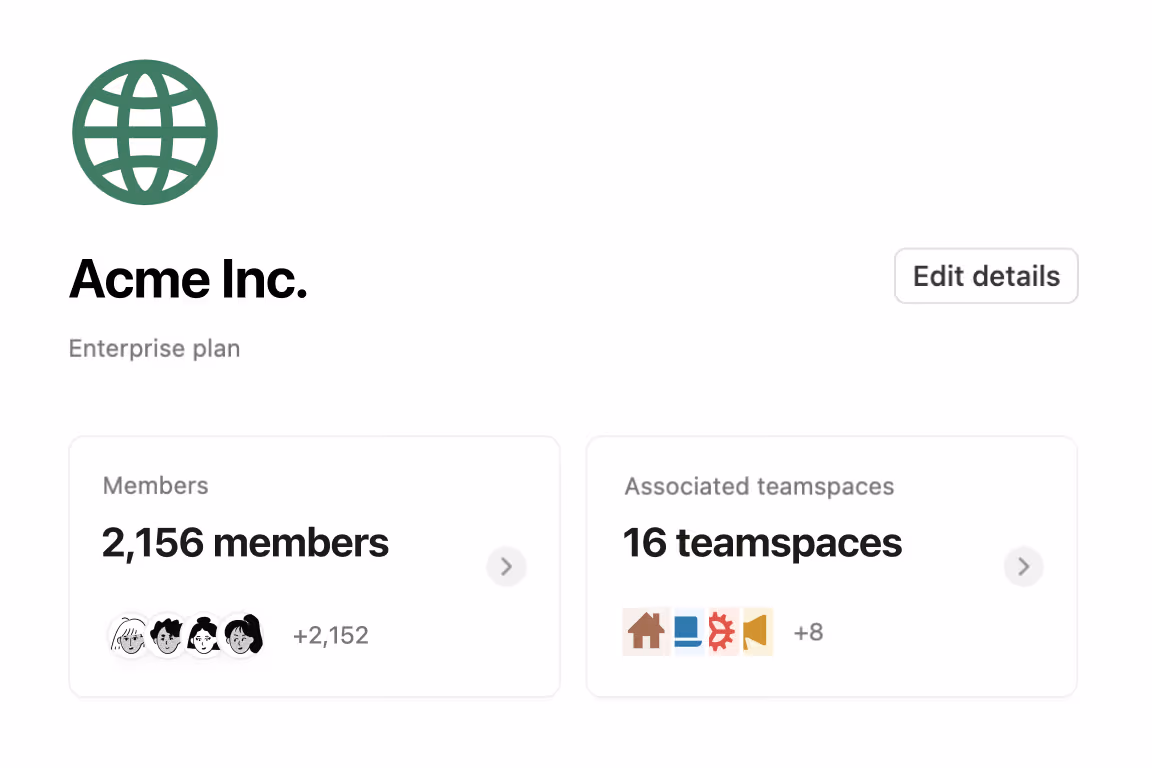This screenshot has width=1152, height=768.
Task: Open the house teamspace icon
Action: [x=646, y=632]
